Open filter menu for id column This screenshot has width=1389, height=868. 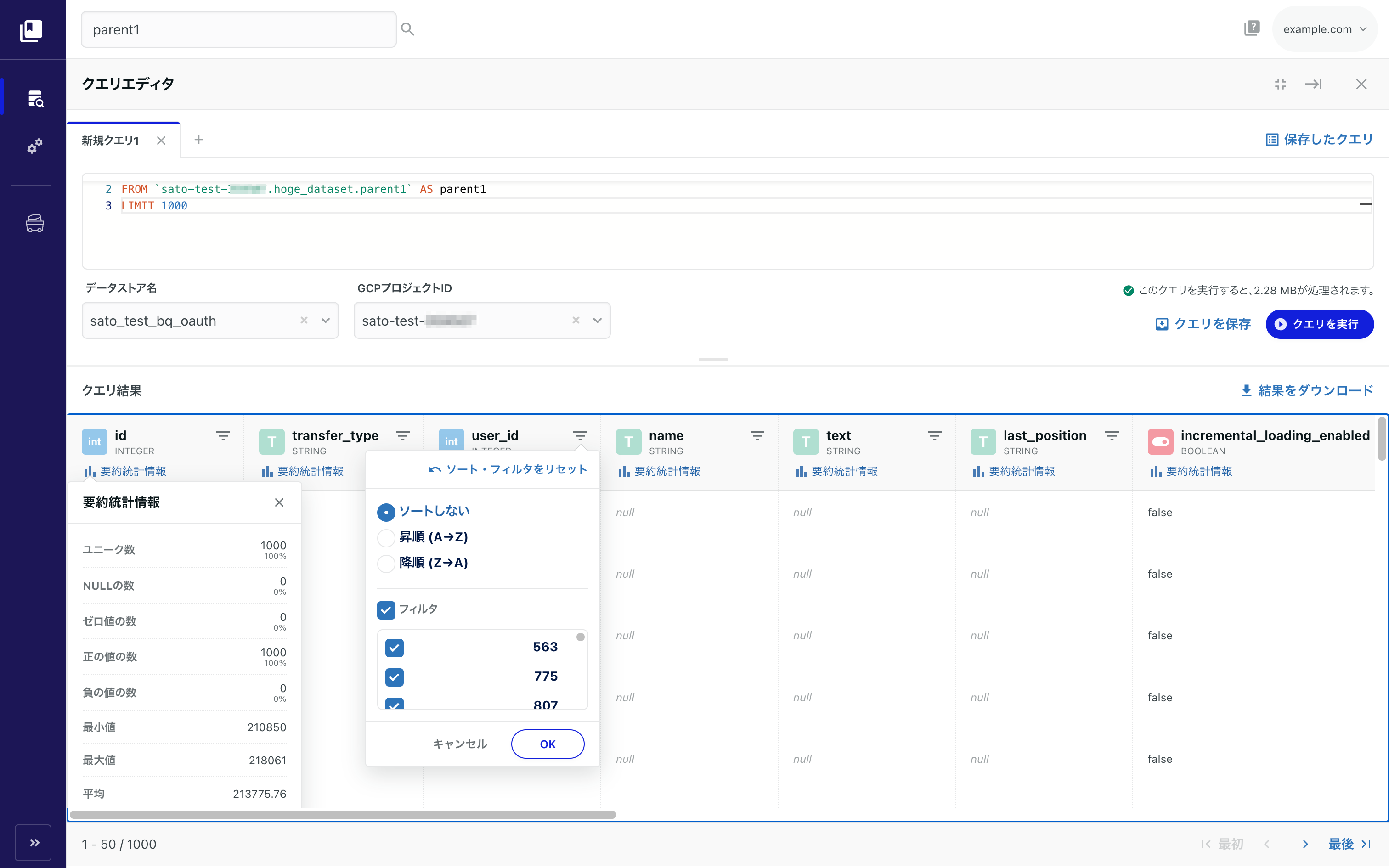[223, 436]
